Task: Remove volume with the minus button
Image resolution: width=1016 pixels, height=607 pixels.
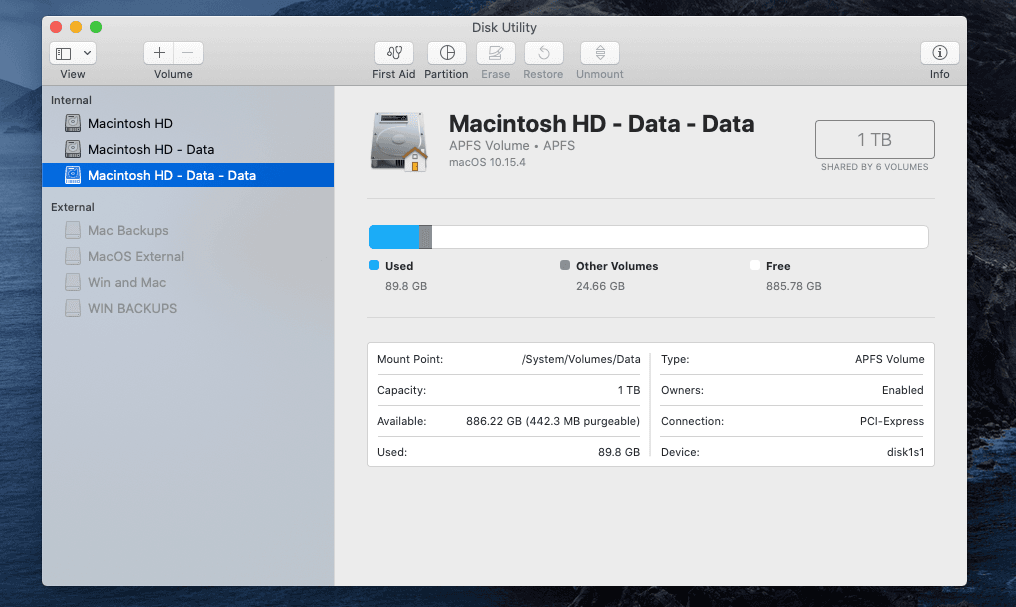Action: click(x=188, y=53)
